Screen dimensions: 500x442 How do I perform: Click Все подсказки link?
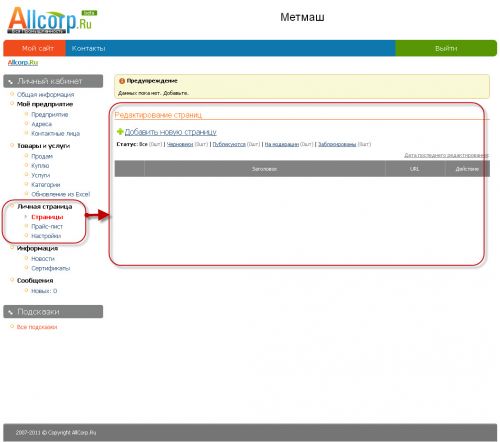(37, 327)
